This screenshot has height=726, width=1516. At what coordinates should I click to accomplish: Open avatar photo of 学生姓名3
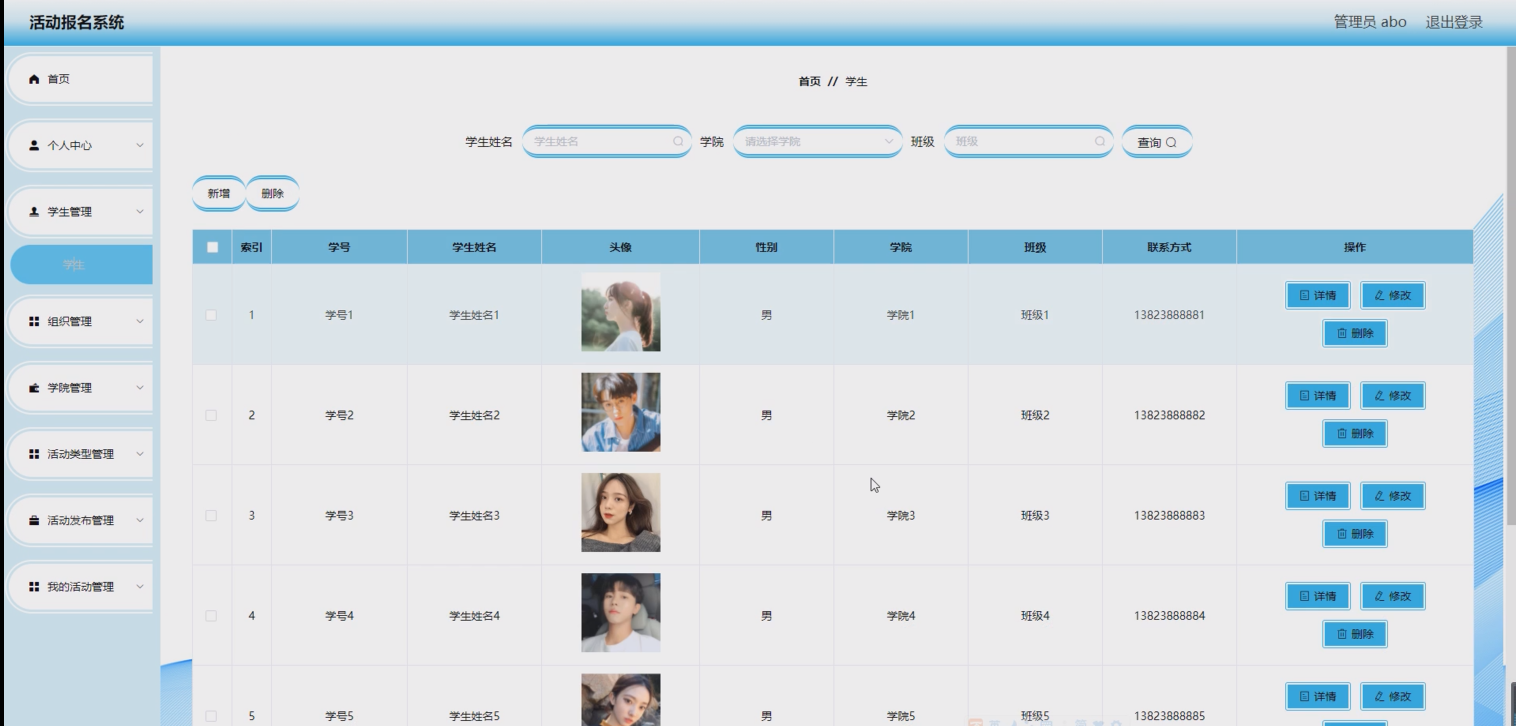coord(621,513)
